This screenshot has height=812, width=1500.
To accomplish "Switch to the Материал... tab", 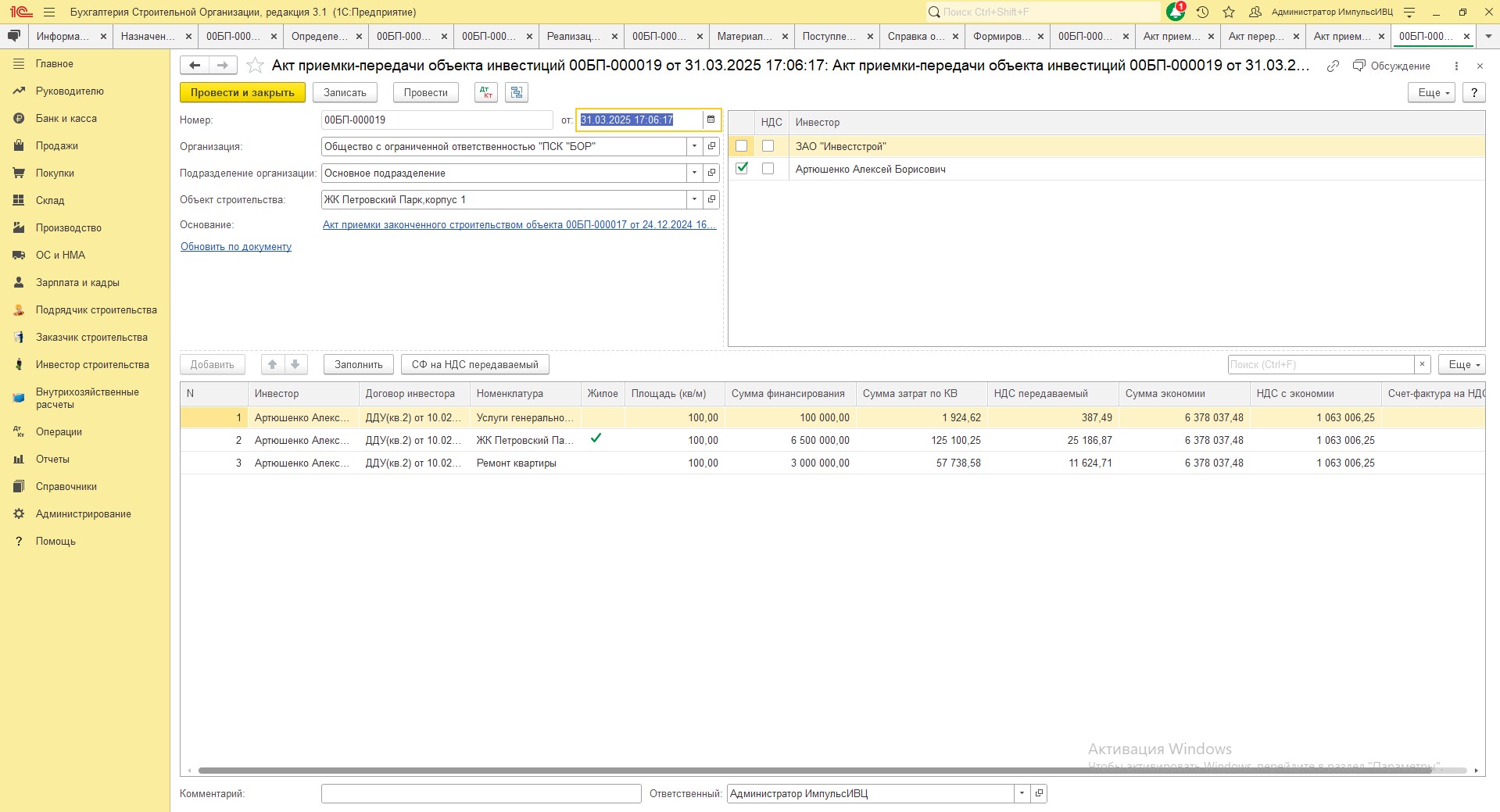I will pos(744,36).
